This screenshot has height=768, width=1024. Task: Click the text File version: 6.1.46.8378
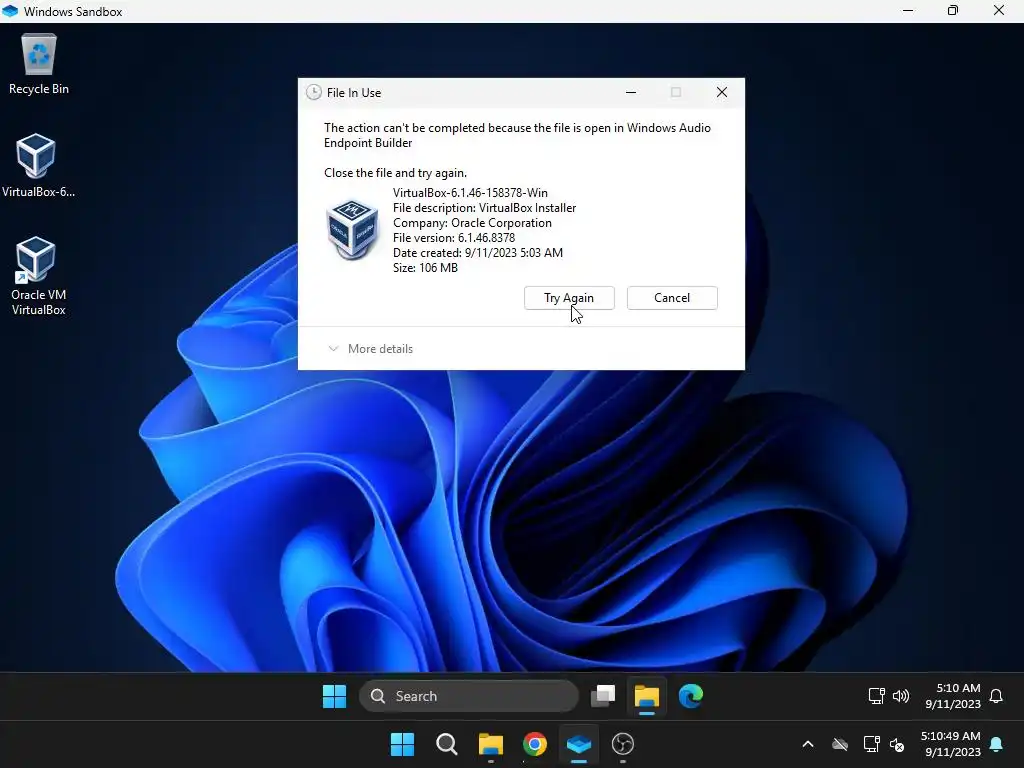point(454,238)
